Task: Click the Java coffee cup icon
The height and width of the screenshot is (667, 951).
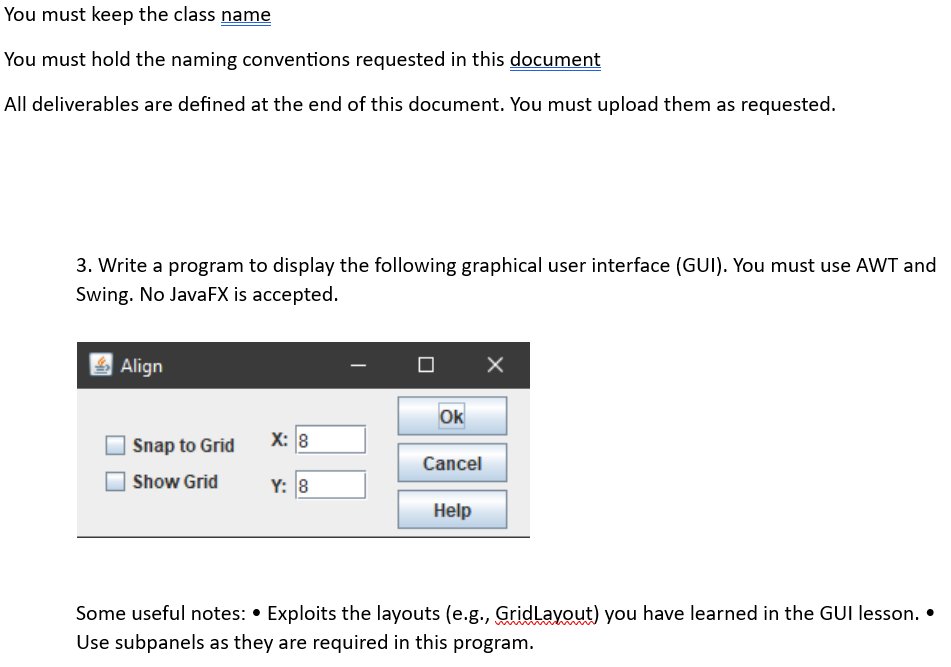Action: (x=101, y=365)
